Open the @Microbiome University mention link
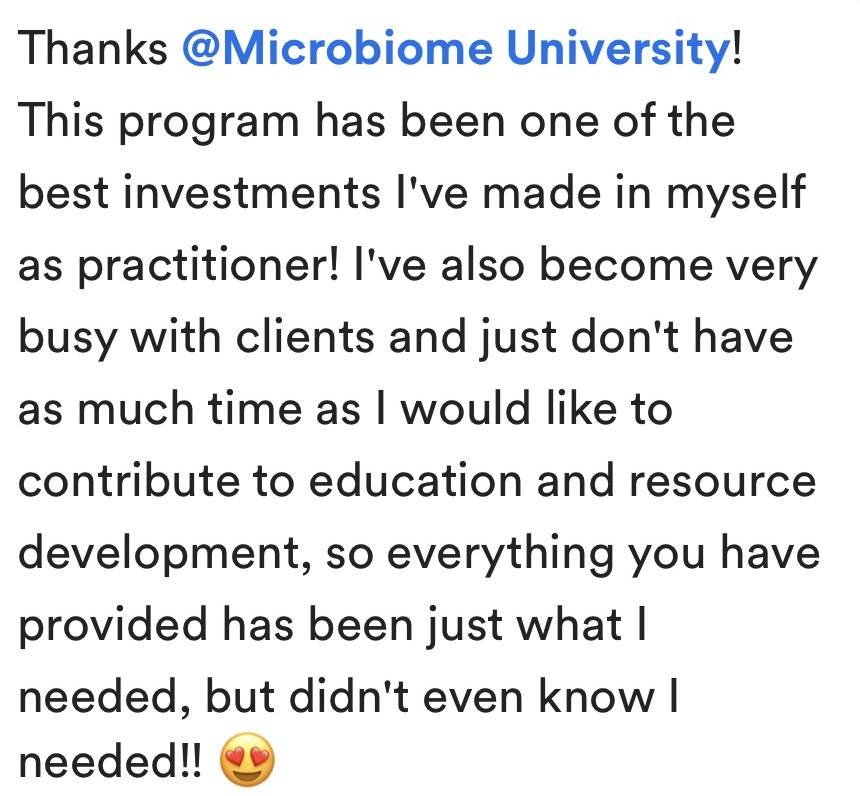860x796 pixels. pos(457,50)
